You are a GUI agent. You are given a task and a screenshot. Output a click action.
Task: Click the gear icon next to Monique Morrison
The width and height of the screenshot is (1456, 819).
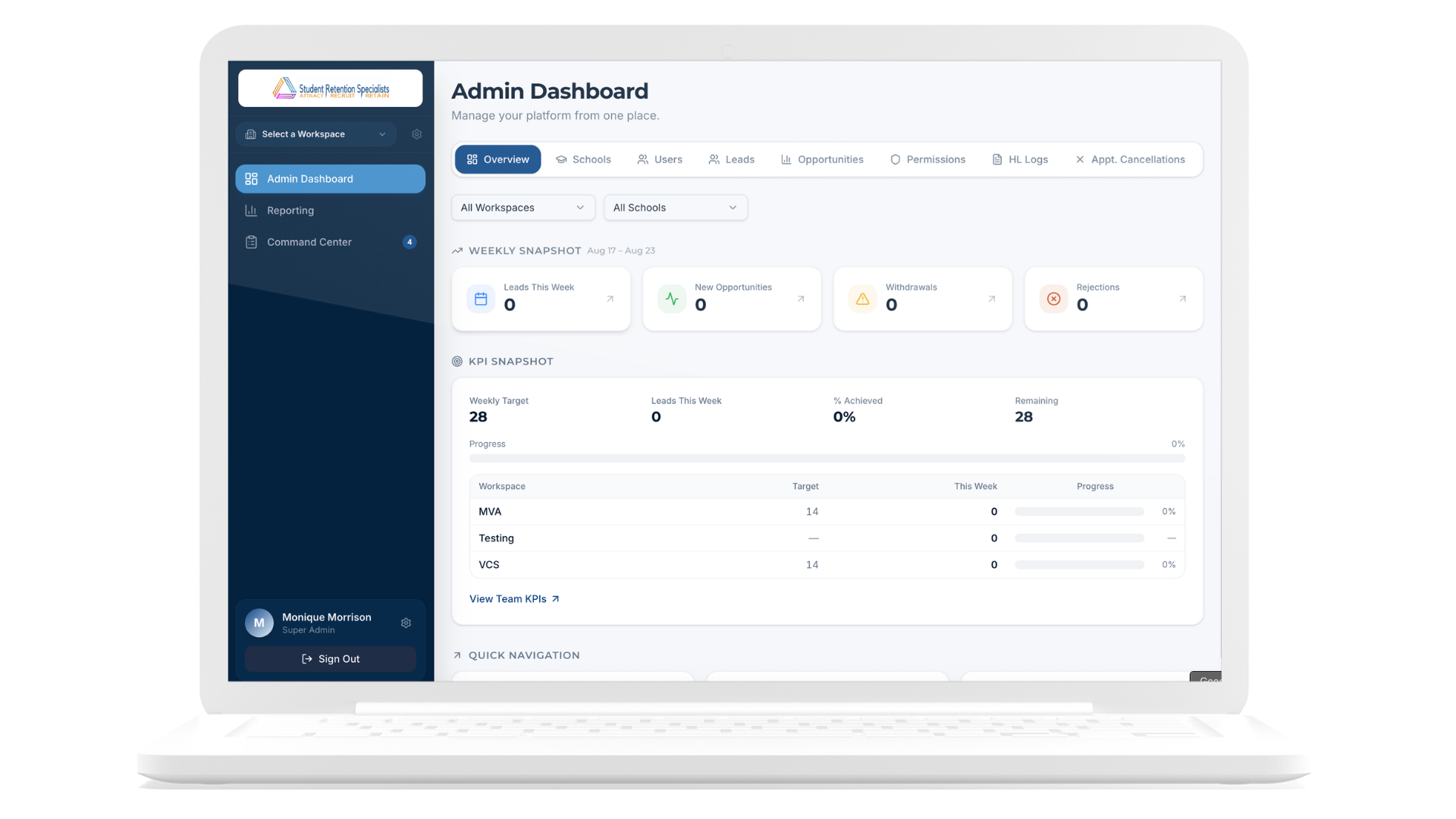406,623
